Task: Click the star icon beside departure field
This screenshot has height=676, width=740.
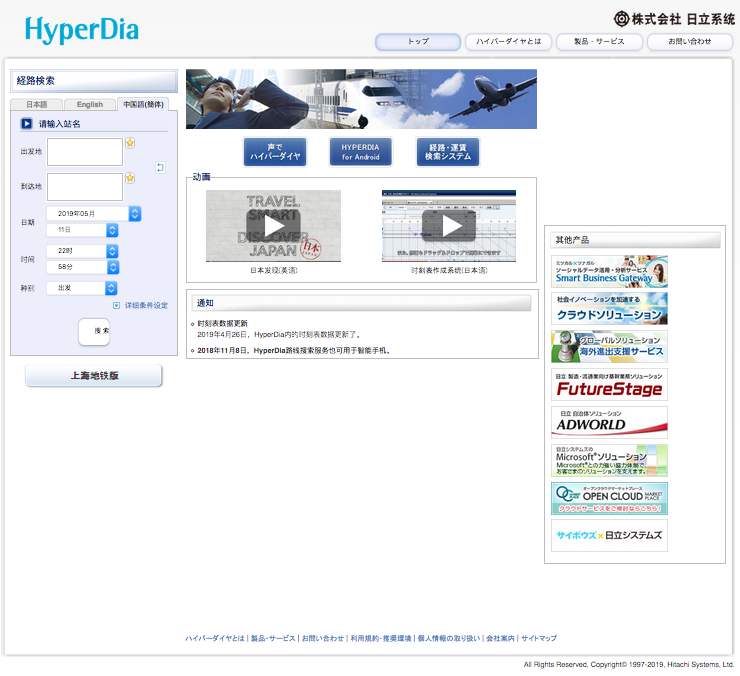Action: tap(130, 143)
